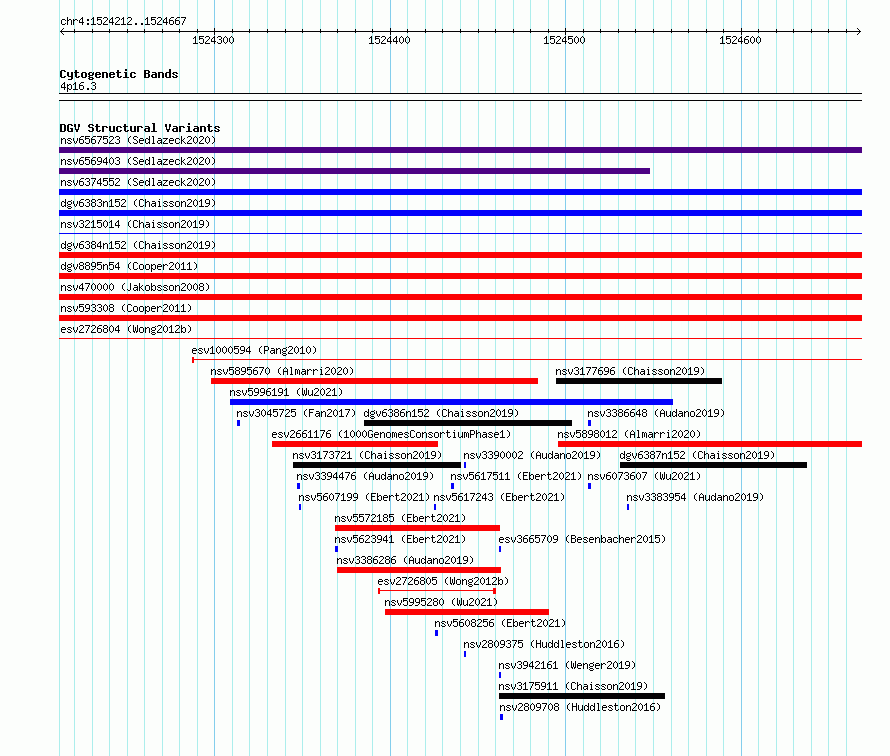The image size is (890, 756).
Task: Click esv2661176 (1000GenomesConsortiumPhase1) label
Action: coord(391,434)
